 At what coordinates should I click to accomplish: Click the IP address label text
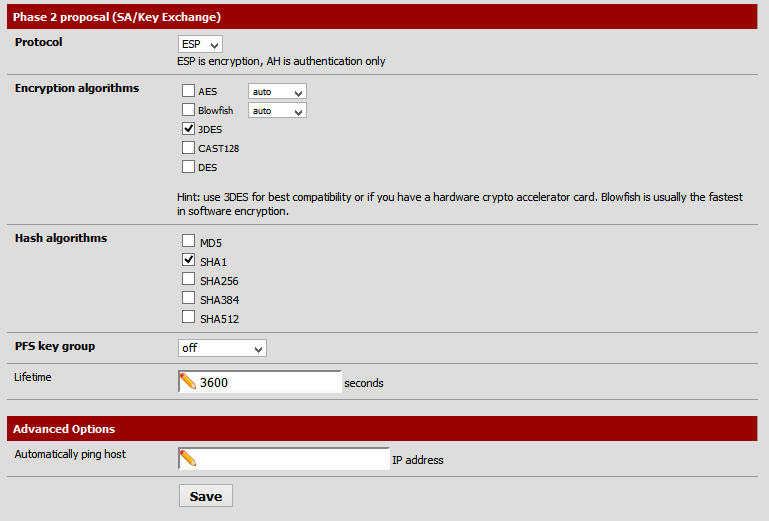(418, 460)
